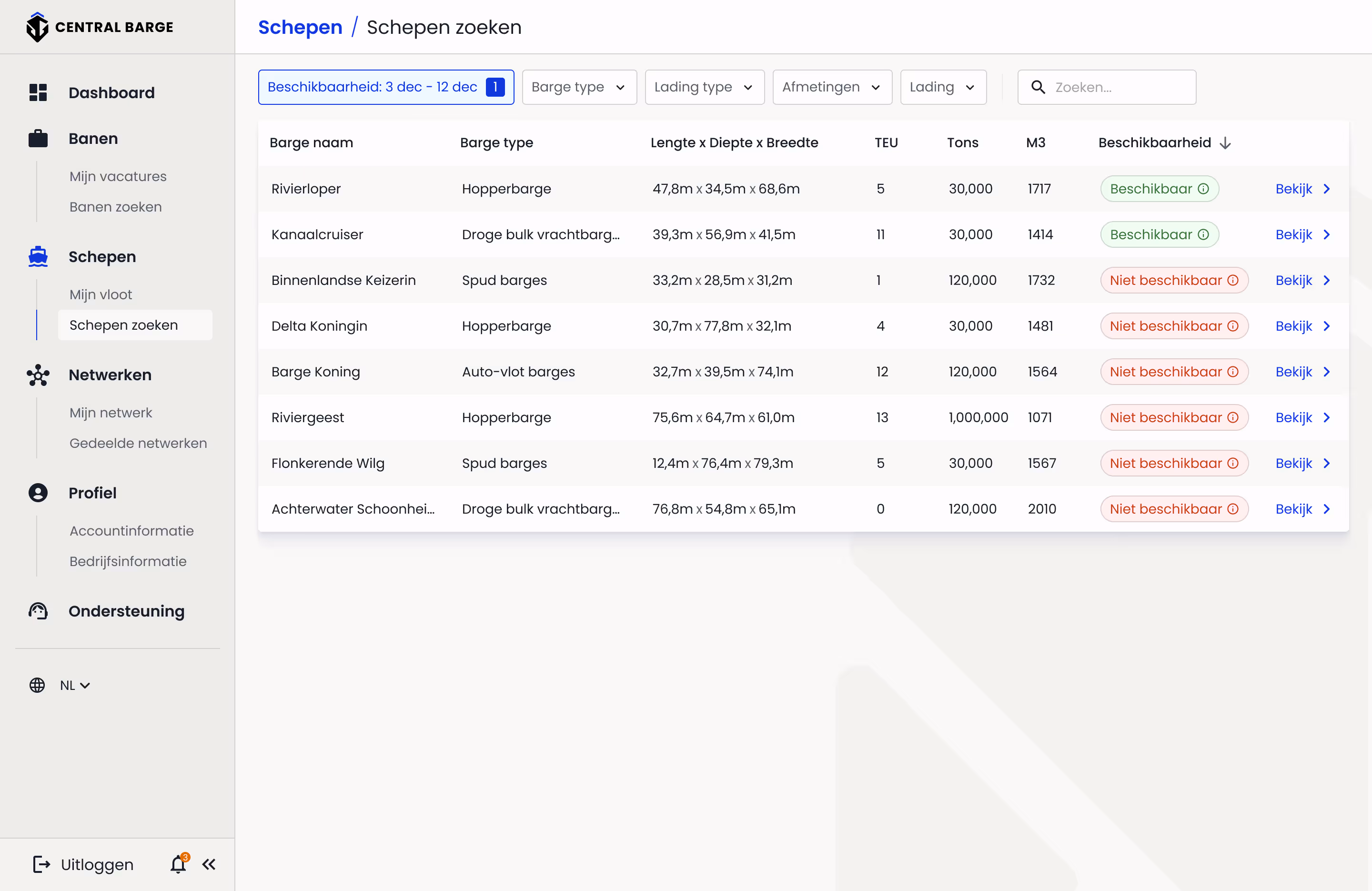Open the Dashboard grid icon
Viewport: 1372px width, 891px height.
pos(38,92)
